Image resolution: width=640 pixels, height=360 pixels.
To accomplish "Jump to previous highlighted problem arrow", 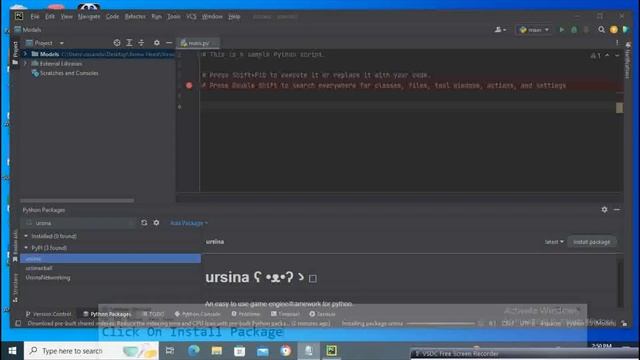I will point(607,55).
